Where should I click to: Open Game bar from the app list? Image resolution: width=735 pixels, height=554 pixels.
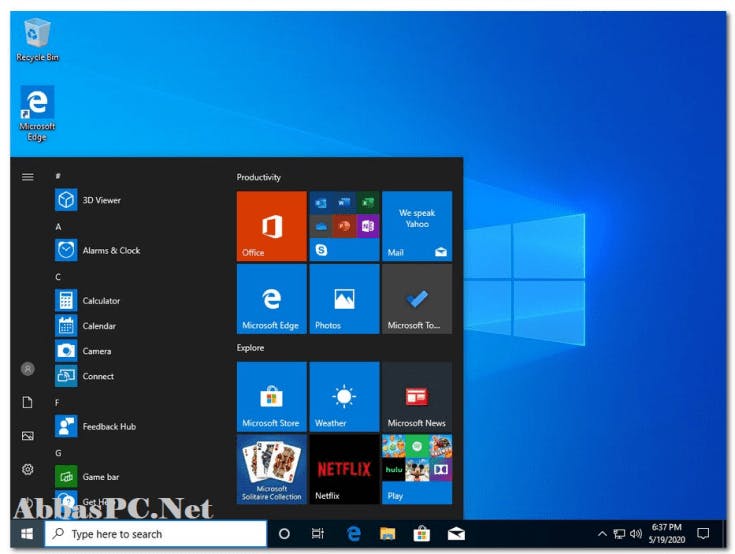(x=134, y=477)
